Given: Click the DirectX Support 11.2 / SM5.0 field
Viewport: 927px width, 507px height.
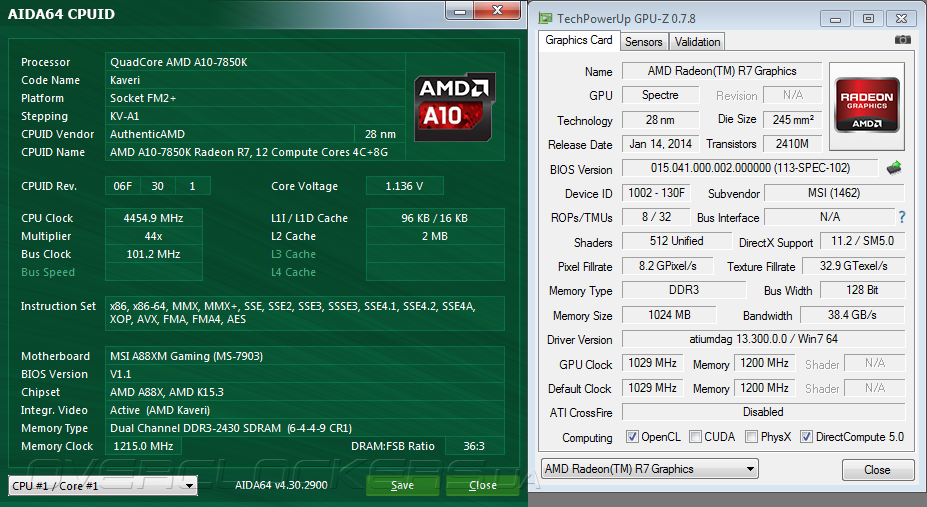Looking at the screenshot, I should 862,241.
